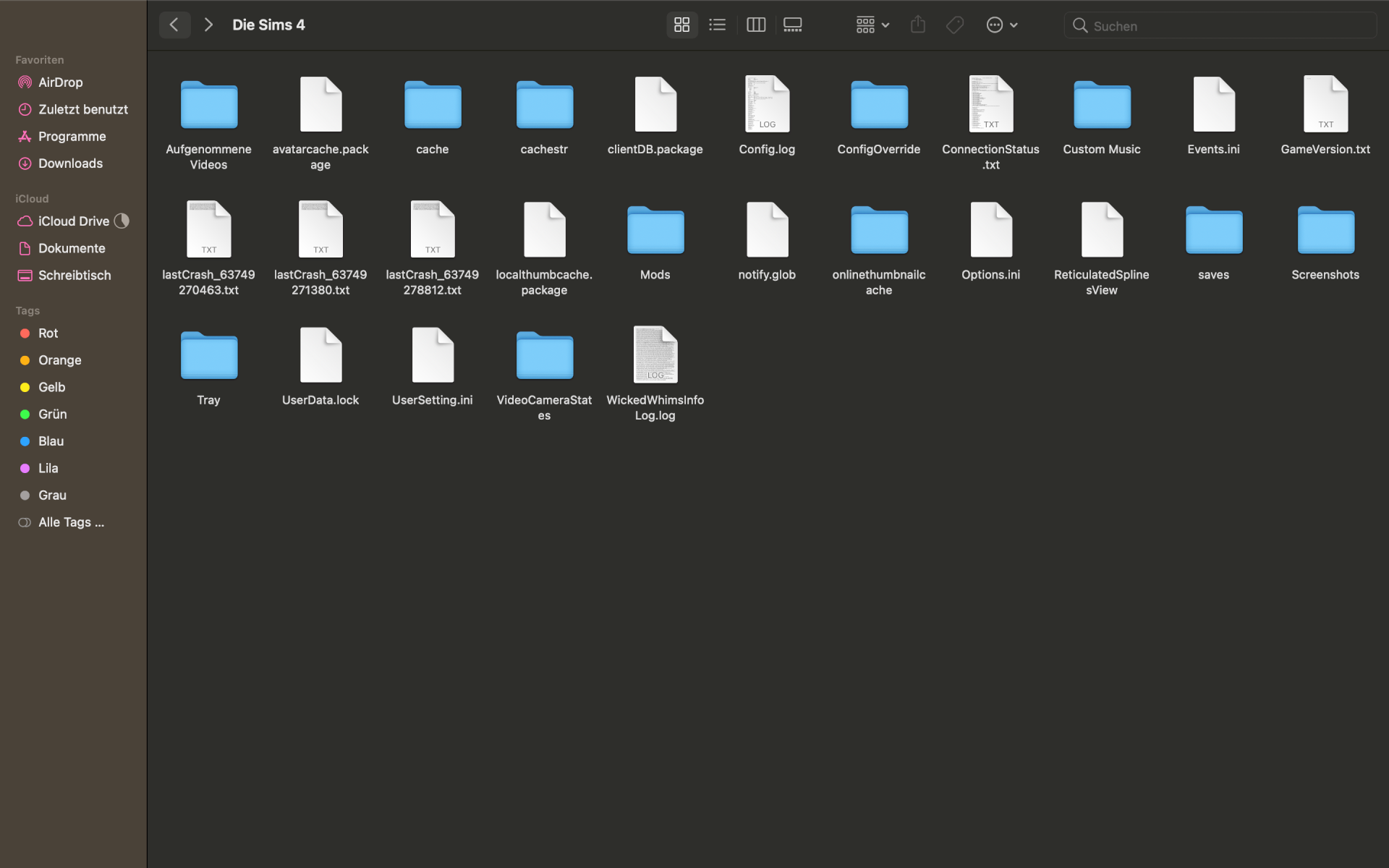The height and width of the screenshot is (868, 1389).
Task: Open the more actions ellipsis menu
Action: 1002,25
